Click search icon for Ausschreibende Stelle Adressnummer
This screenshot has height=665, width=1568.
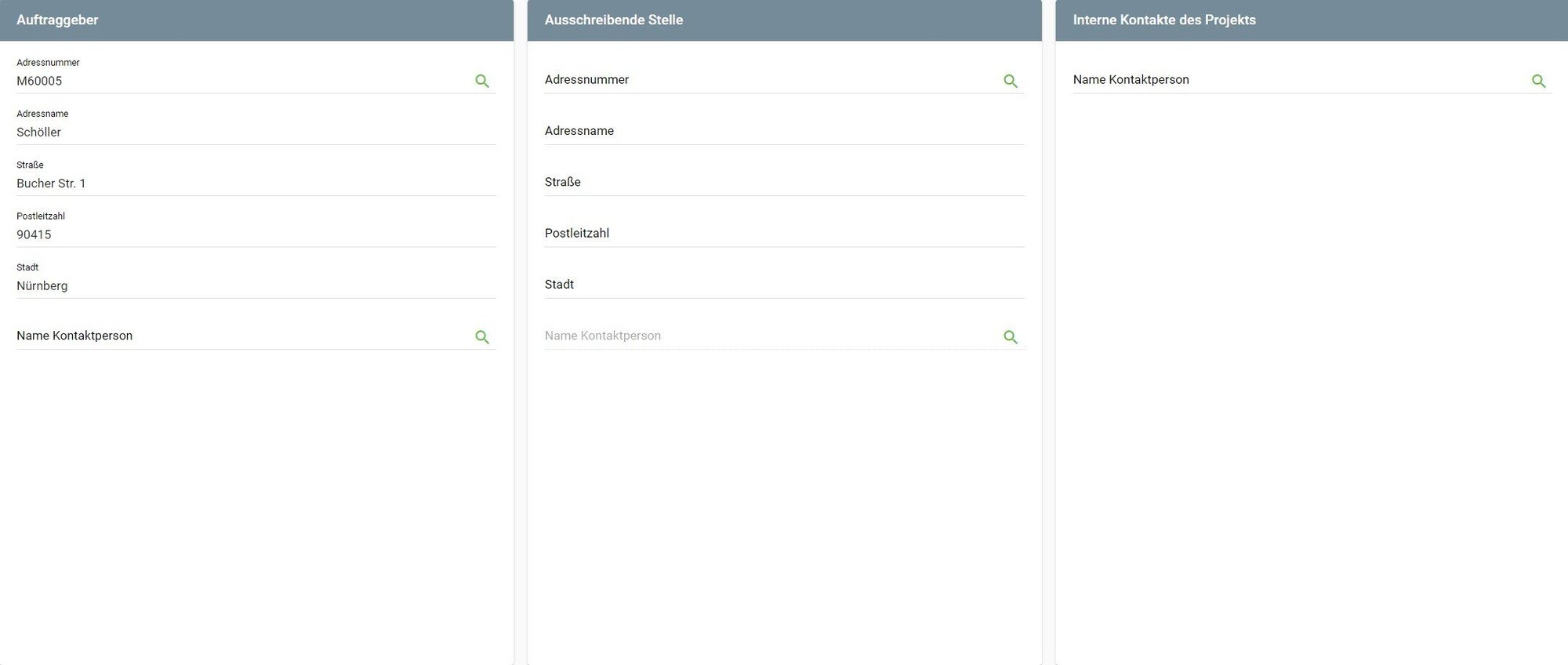click(1010, 81)
